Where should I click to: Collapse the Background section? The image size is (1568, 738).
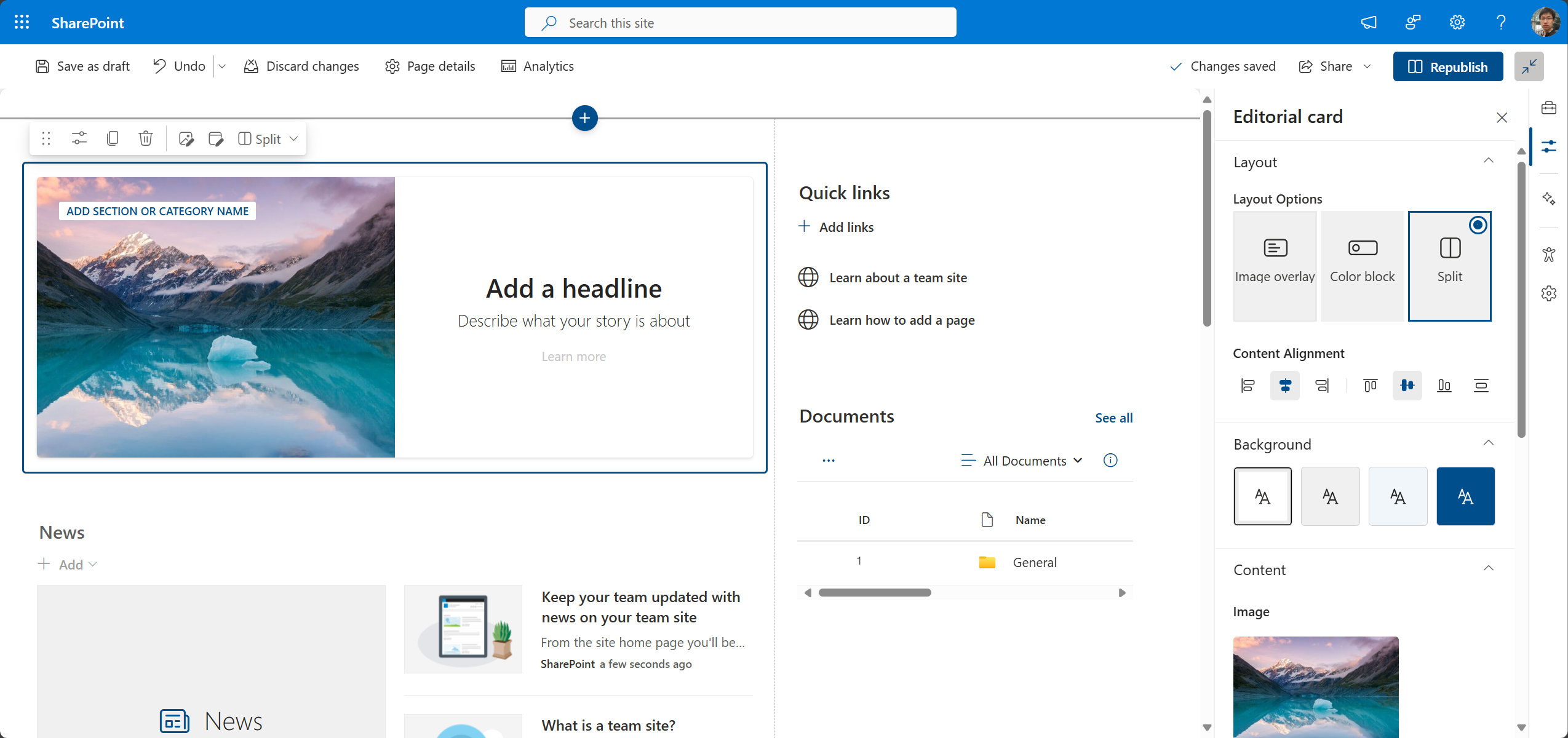point(1489,442)
